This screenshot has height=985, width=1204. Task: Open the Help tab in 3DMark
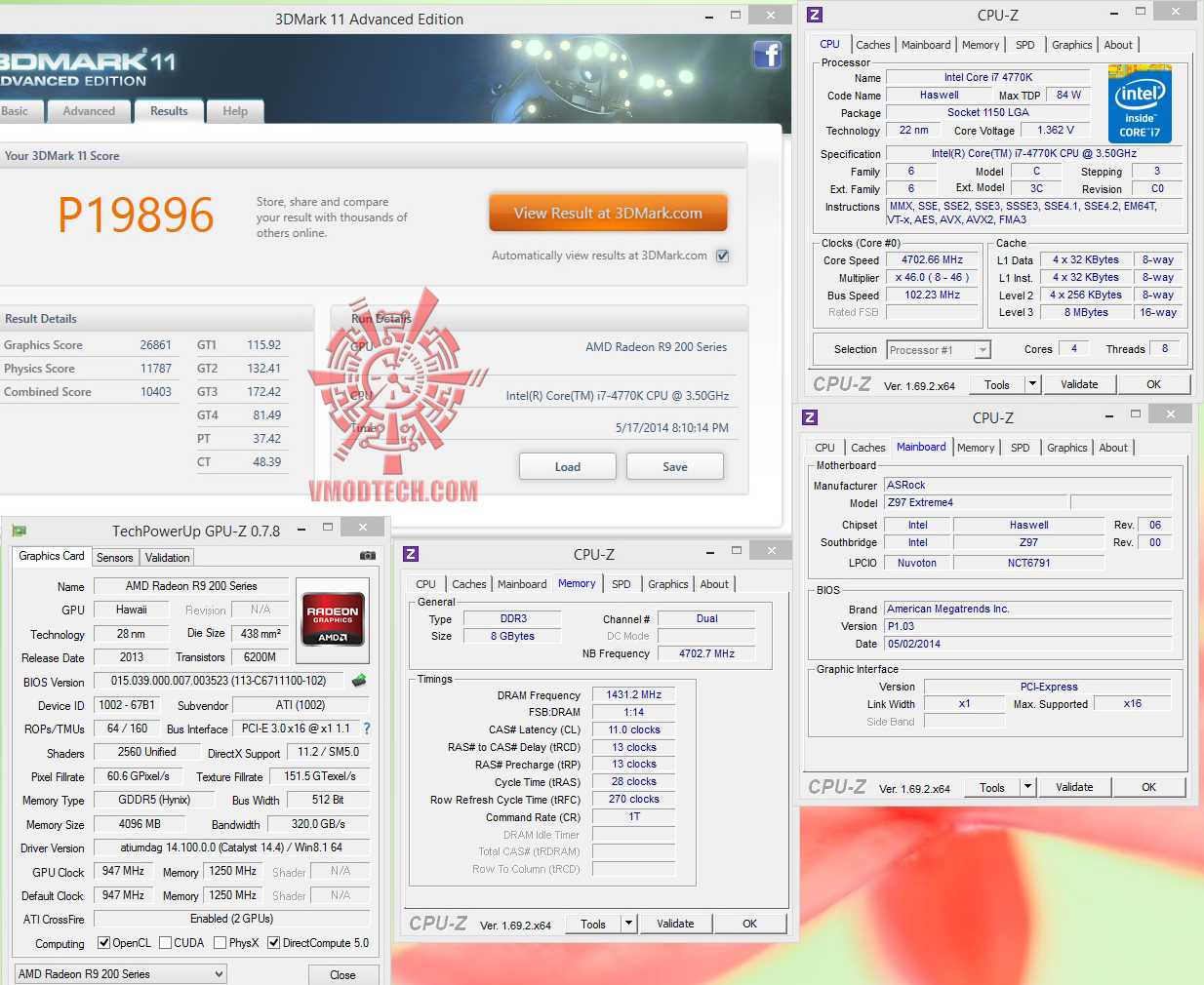tap(235, 111)
